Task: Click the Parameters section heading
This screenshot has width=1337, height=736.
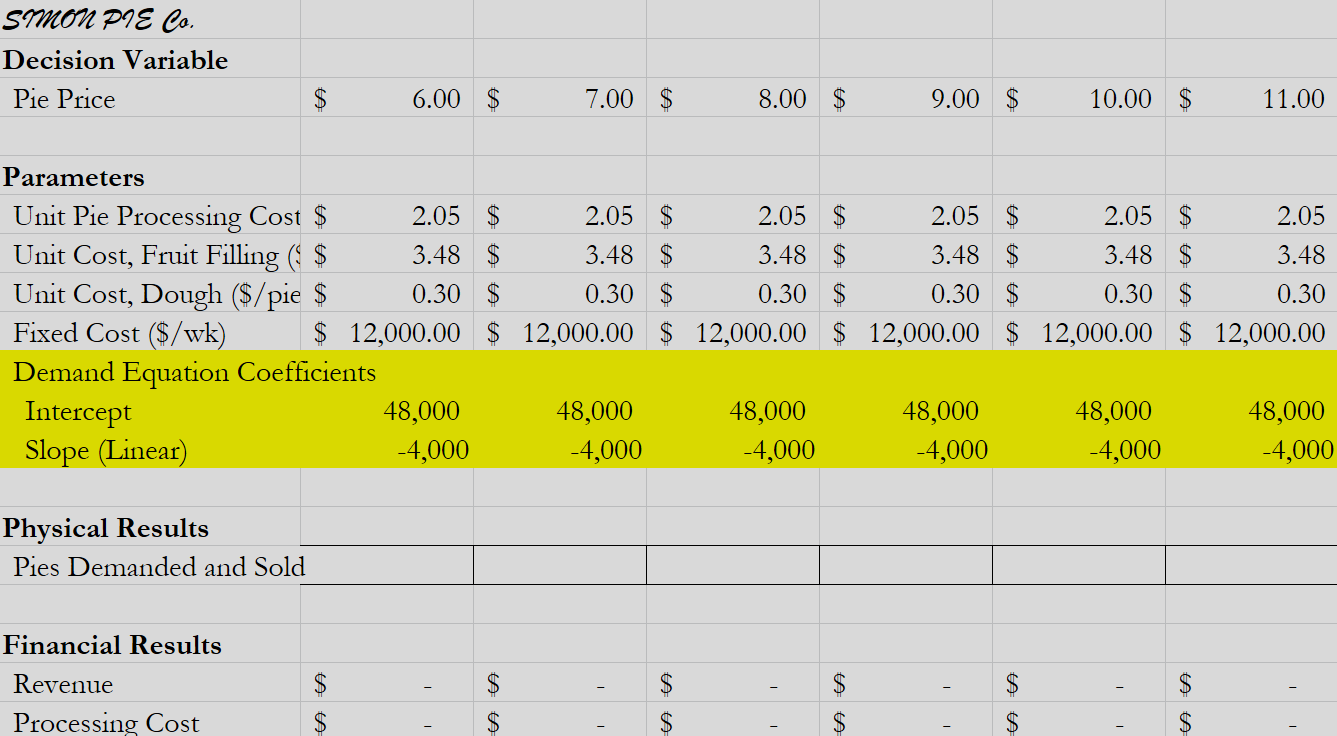Action: [x=74, y=177]
